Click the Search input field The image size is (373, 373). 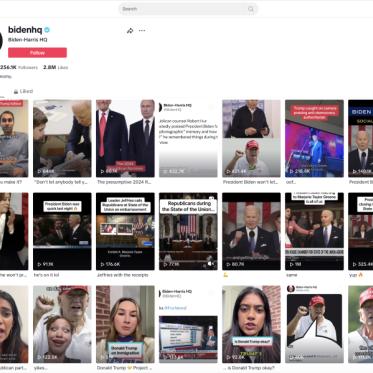[188, 9]
